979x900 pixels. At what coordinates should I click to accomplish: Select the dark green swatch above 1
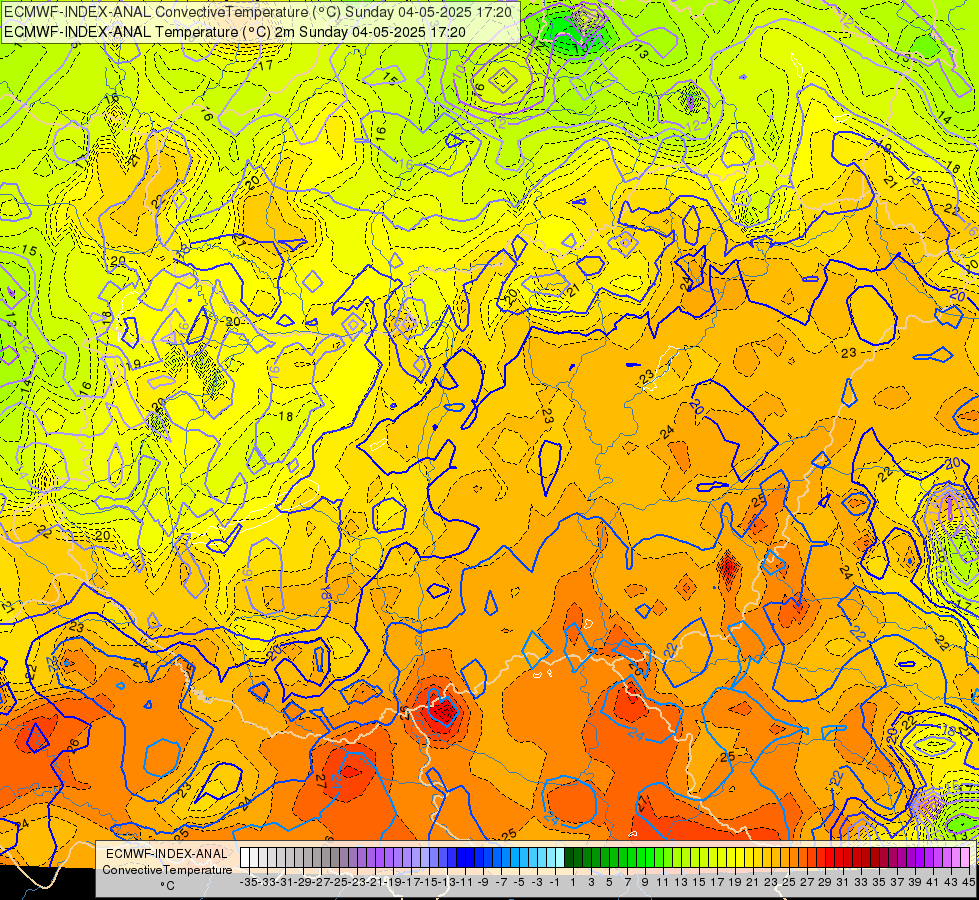coord(571,857)
